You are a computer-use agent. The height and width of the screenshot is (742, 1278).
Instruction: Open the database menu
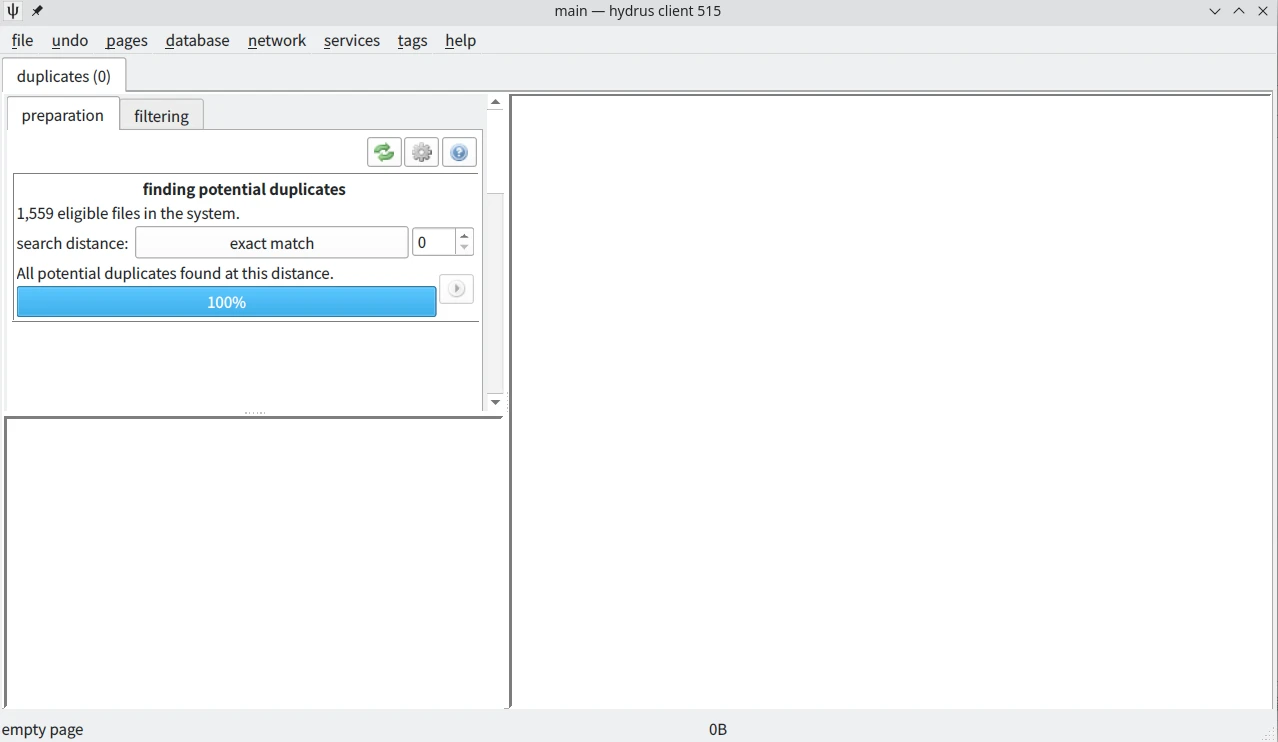click(x=197, y=40)
